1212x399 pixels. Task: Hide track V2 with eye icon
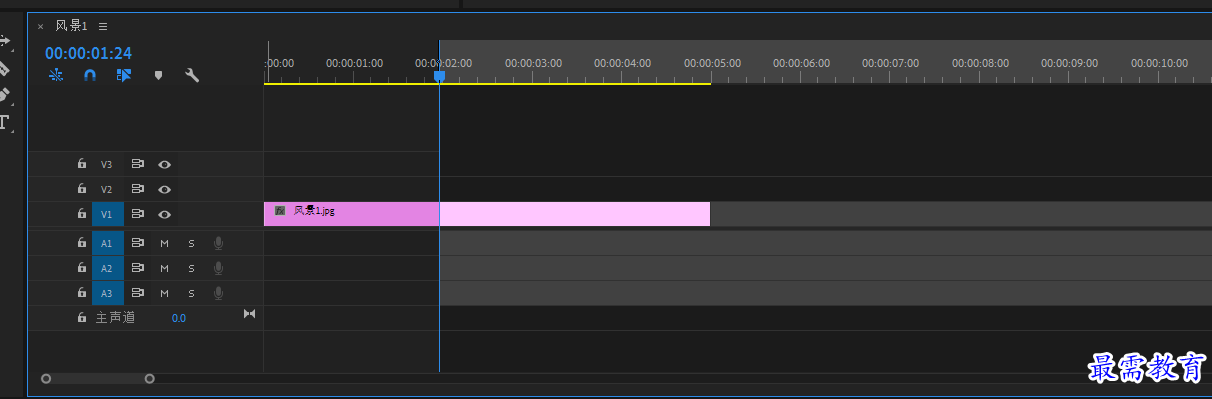tap(164, 189)
